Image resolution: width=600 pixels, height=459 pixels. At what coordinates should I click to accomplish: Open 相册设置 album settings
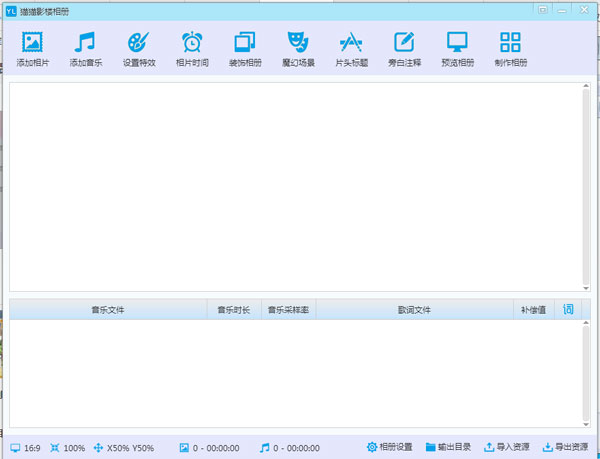pos(390,447)
